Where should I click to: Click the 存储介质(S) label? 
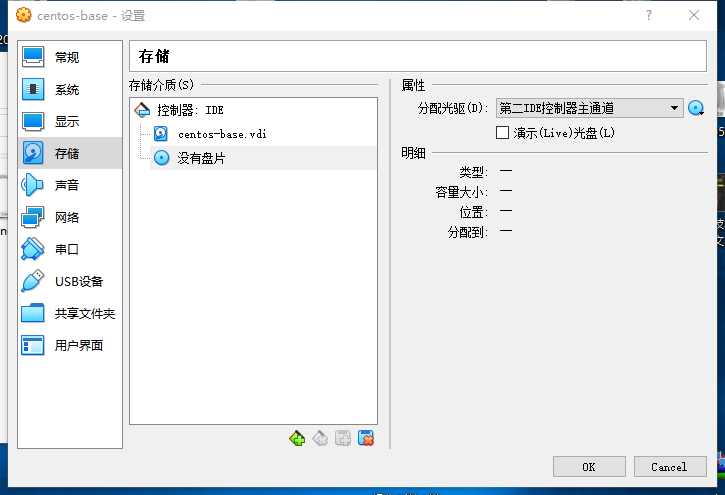[161, 85]
